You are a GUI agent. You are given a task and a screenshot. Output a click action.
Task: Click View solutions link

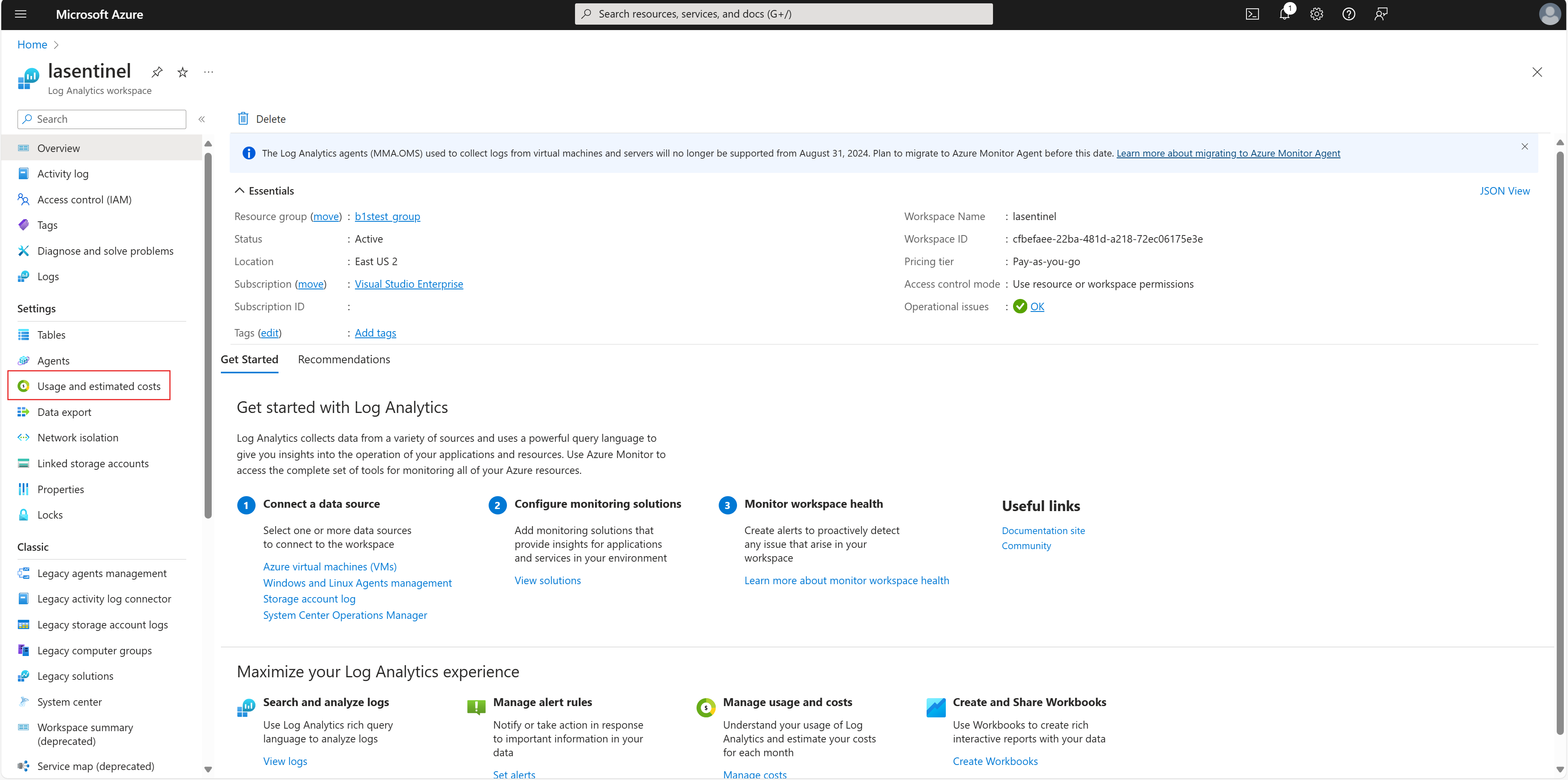coord(547,581)
